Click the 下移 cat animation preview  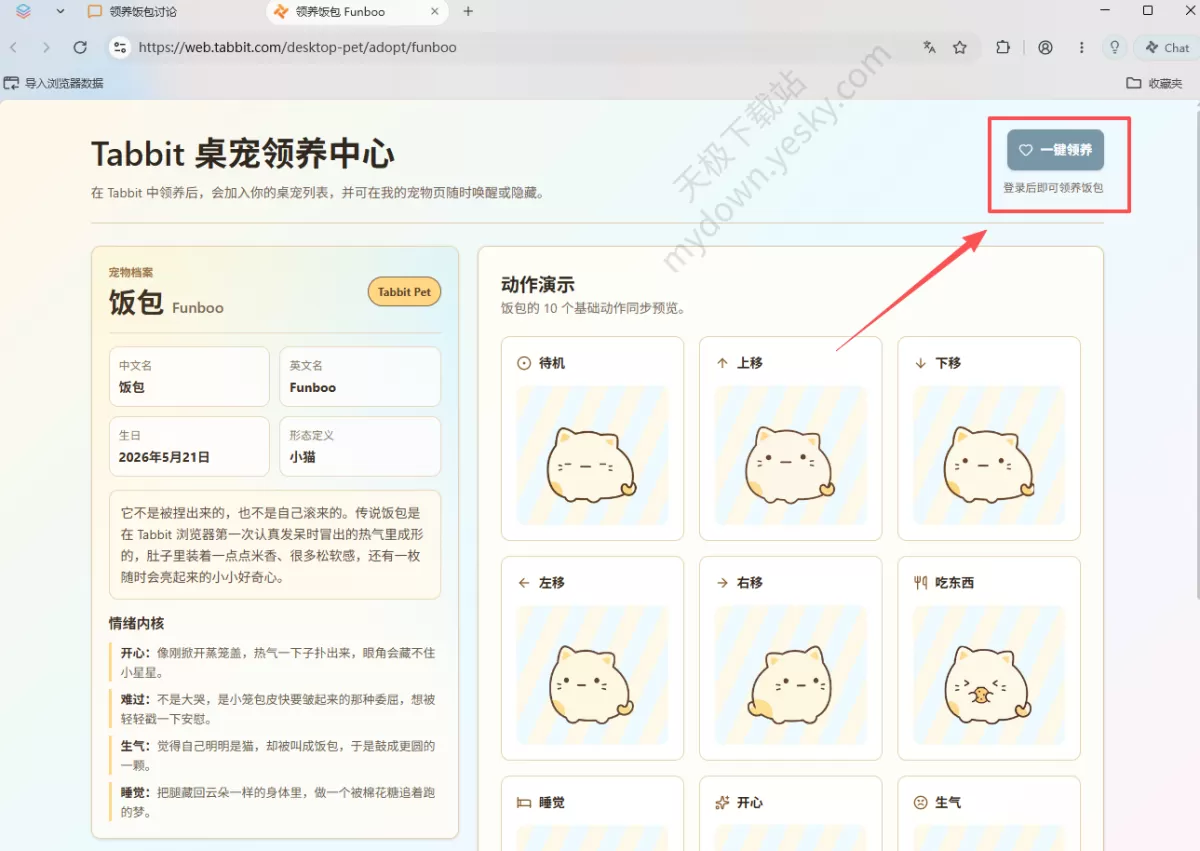pos(989,455)
